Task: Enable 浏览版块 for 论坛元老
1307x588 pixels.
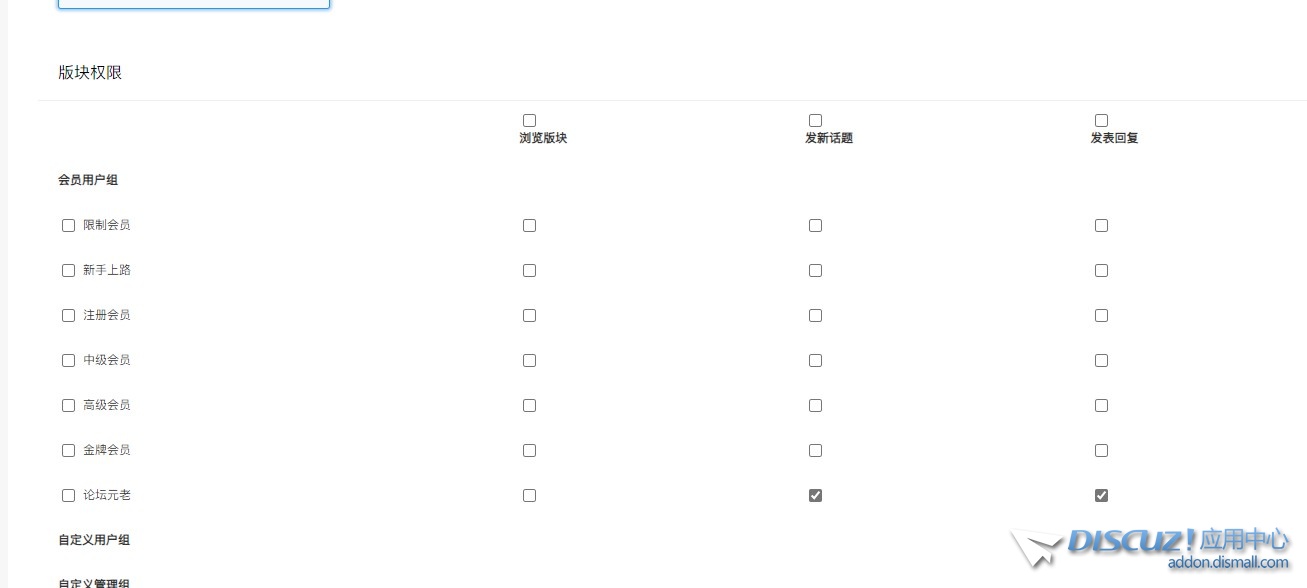Action: pyautogui.click(x=529, y=496)
